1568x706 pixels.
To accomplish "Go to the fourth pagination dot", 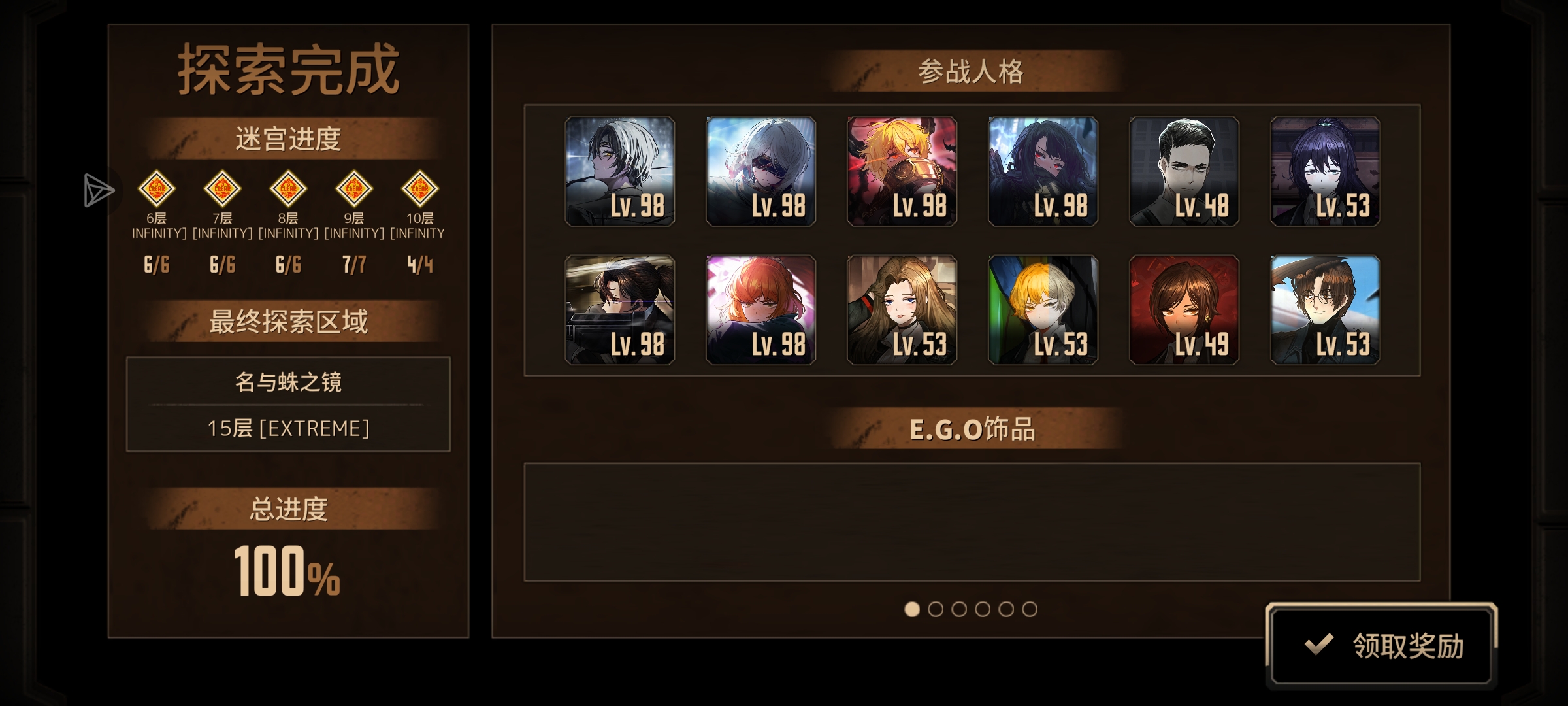I will point(983,609).
